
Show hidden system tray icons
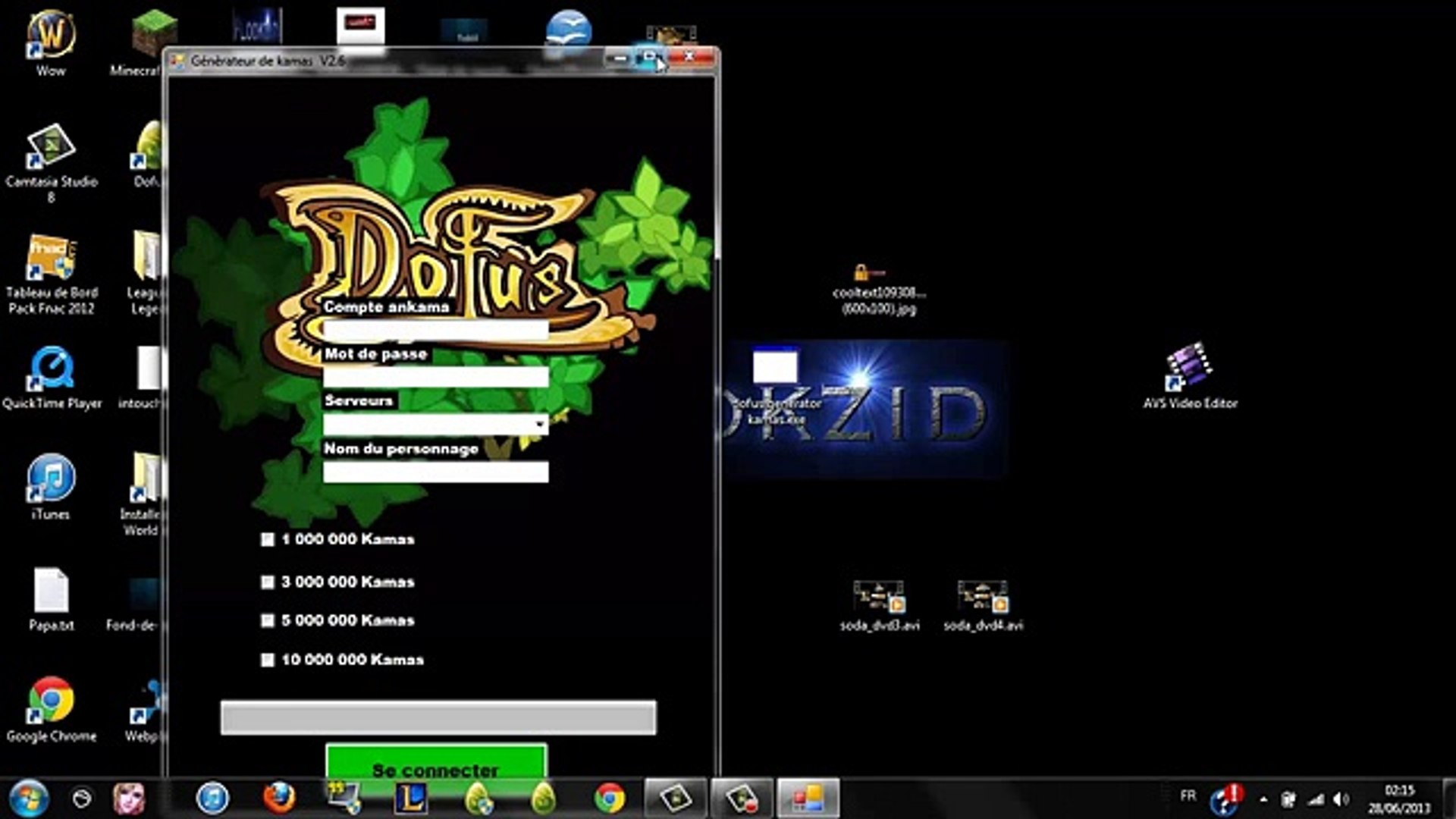point(1263,799)
